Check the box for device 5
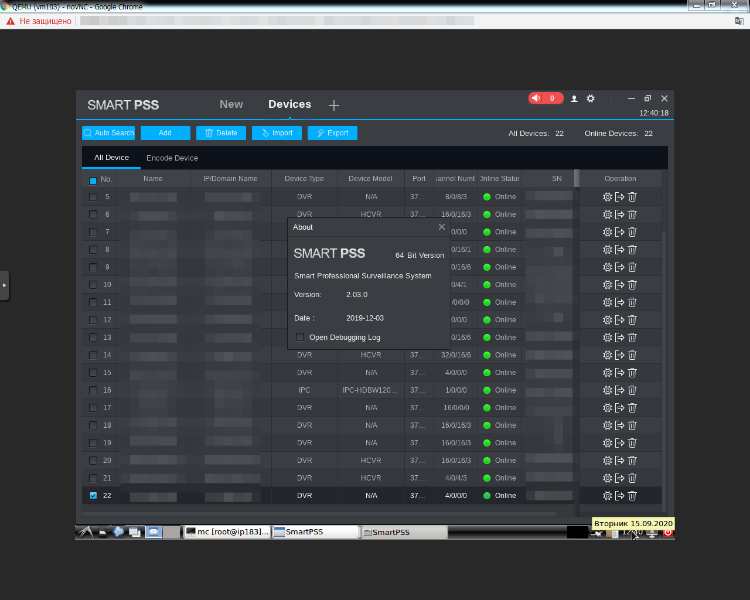The image size is (750, 600). (93, 197)
